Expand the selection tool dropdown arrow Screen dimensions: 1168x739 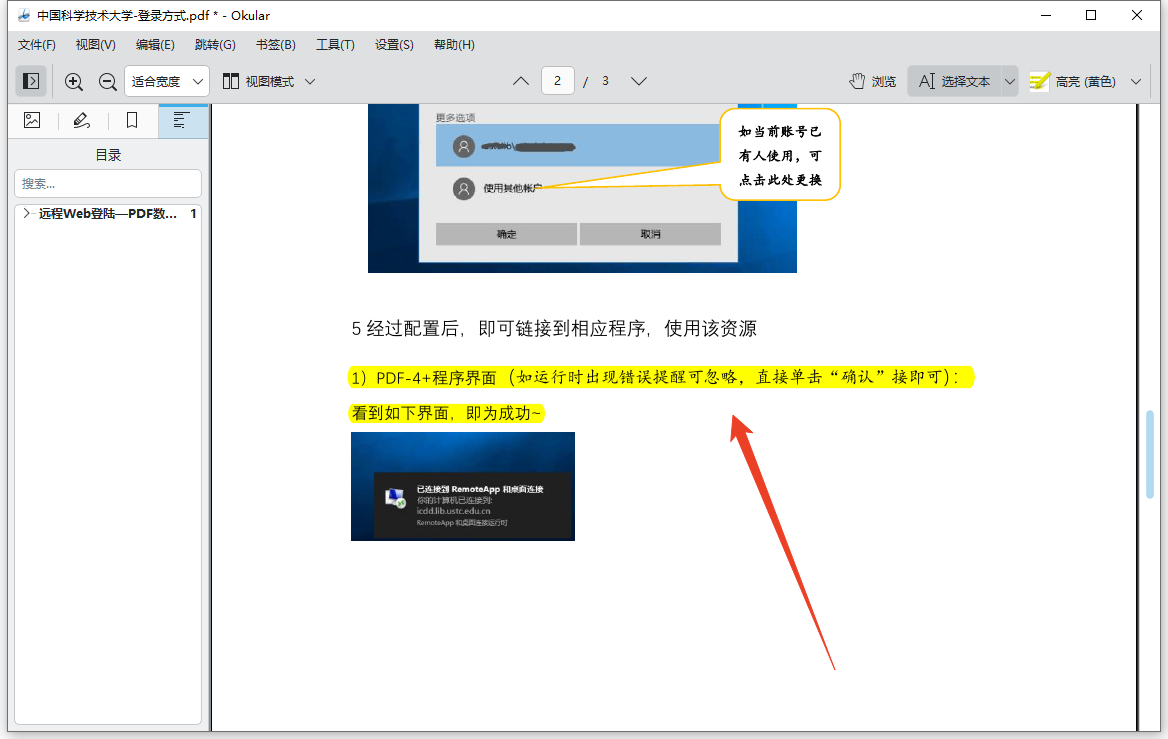(1010, 81)
